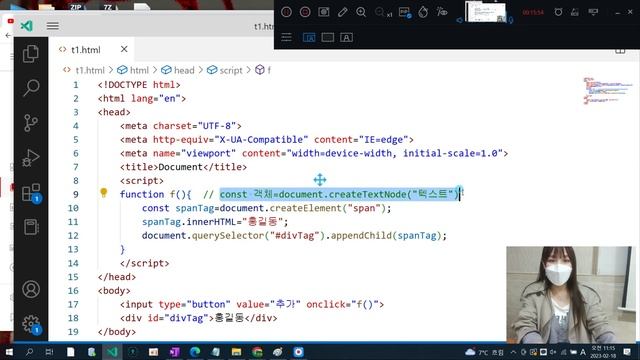This screenshot has width=640, height=360.
Task: Open the recorder display options dropdown
Action: pyautogui.click(x=593, y=12)
